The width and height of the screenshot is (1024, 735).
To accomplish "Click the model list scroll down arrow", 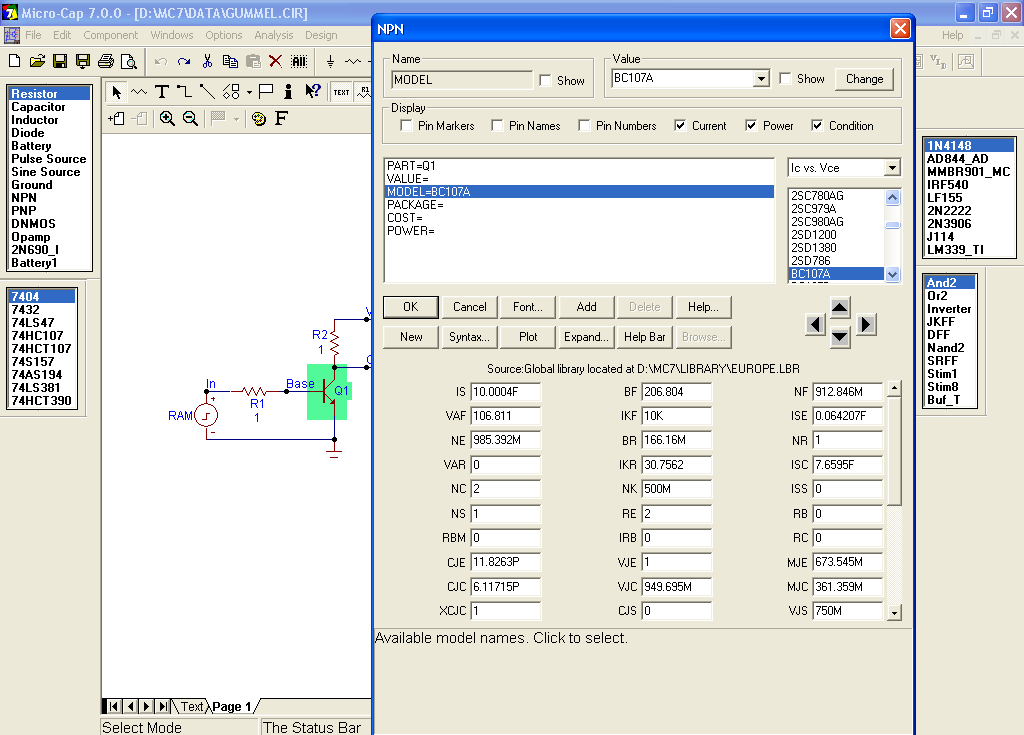I will pyautogui.click(x=892, y=274).
